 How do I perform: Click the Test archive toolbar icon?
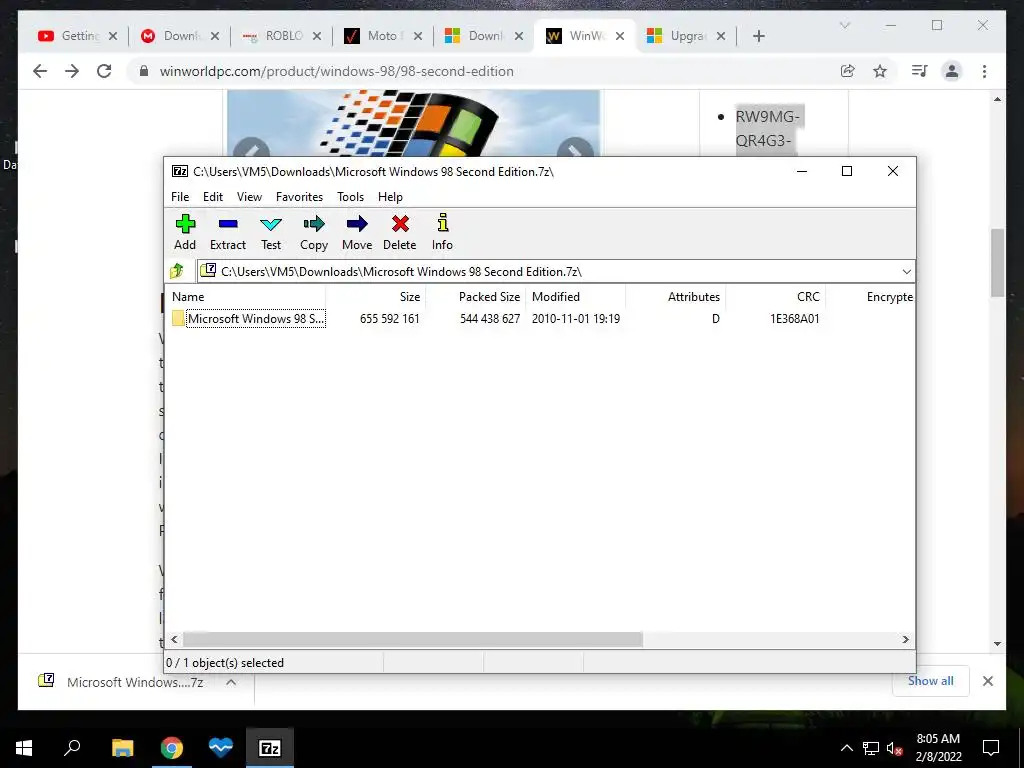pos(271,232)
